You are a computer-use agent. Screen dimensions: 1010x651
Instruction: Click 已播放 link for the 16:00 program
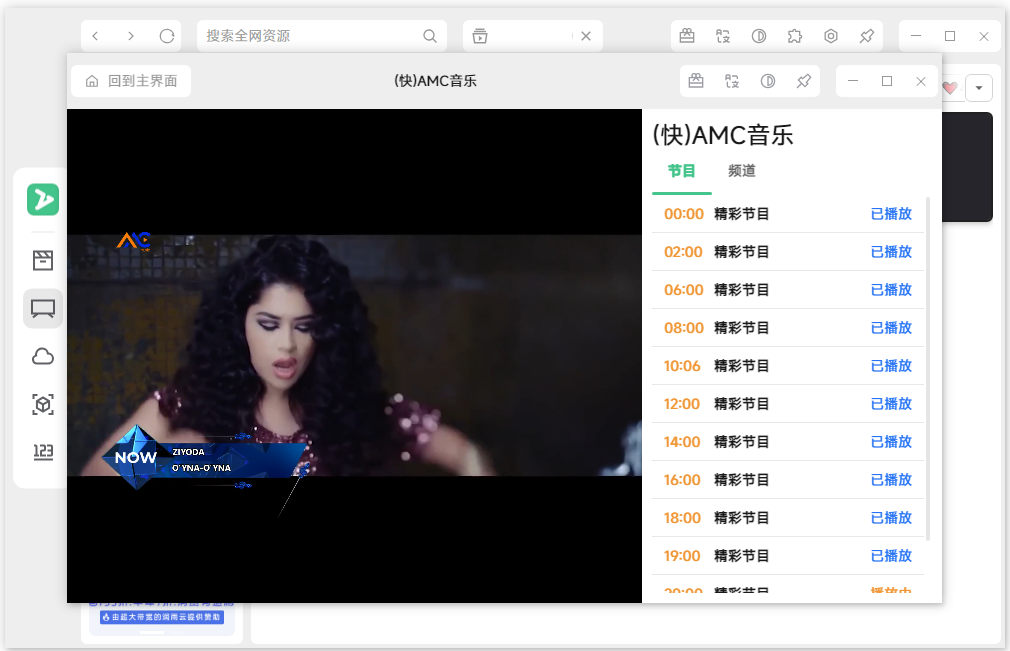tap(891, 480)
